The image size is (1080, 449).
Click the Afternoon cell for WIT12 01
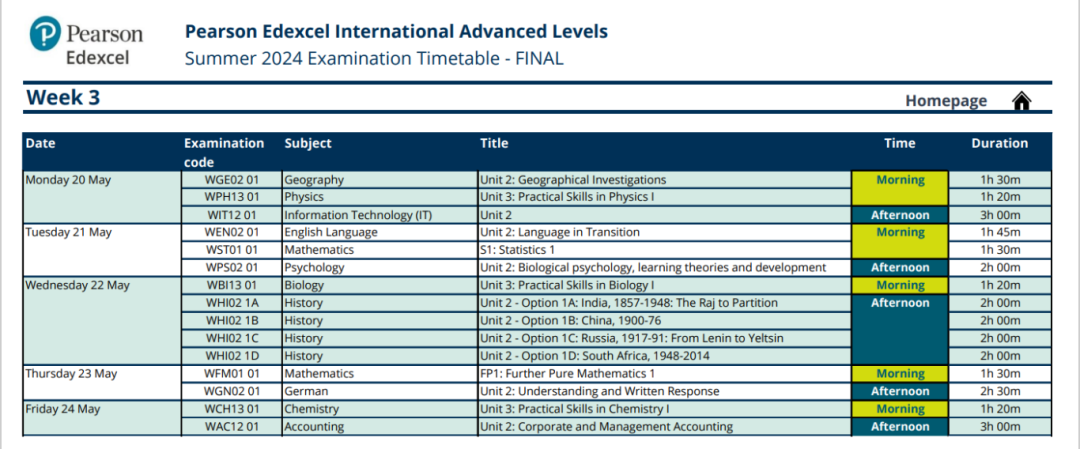pyautogui.click(x=900, y=215)
